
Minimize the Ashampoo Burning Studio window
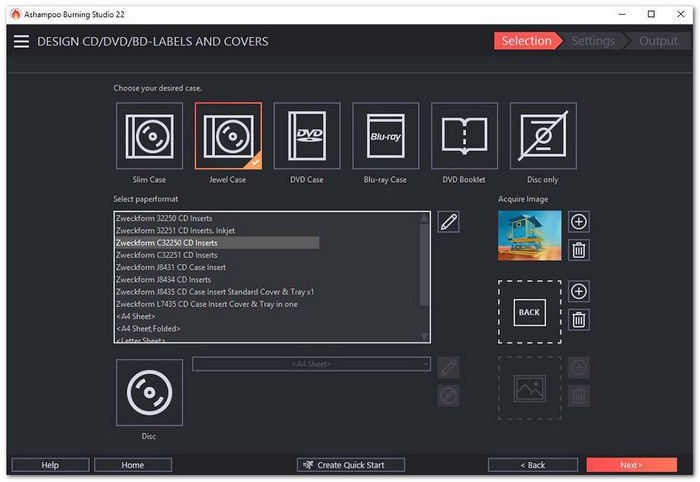(622, 14)
